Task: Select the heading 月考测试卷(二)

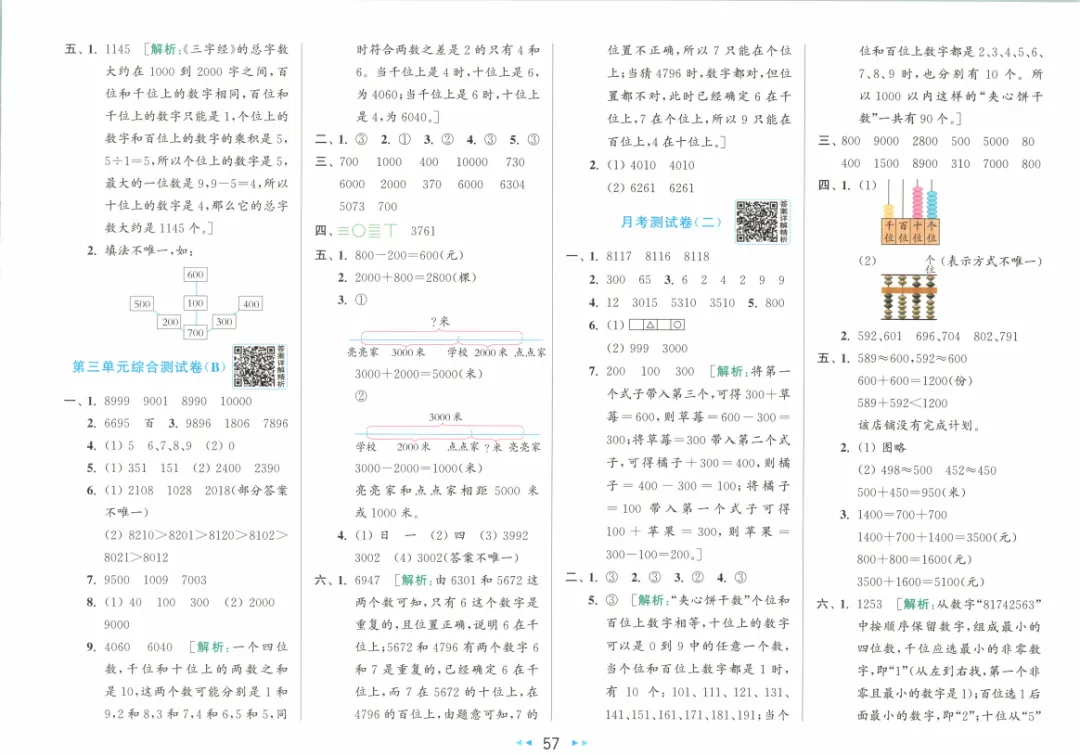Action: [670, 222]
